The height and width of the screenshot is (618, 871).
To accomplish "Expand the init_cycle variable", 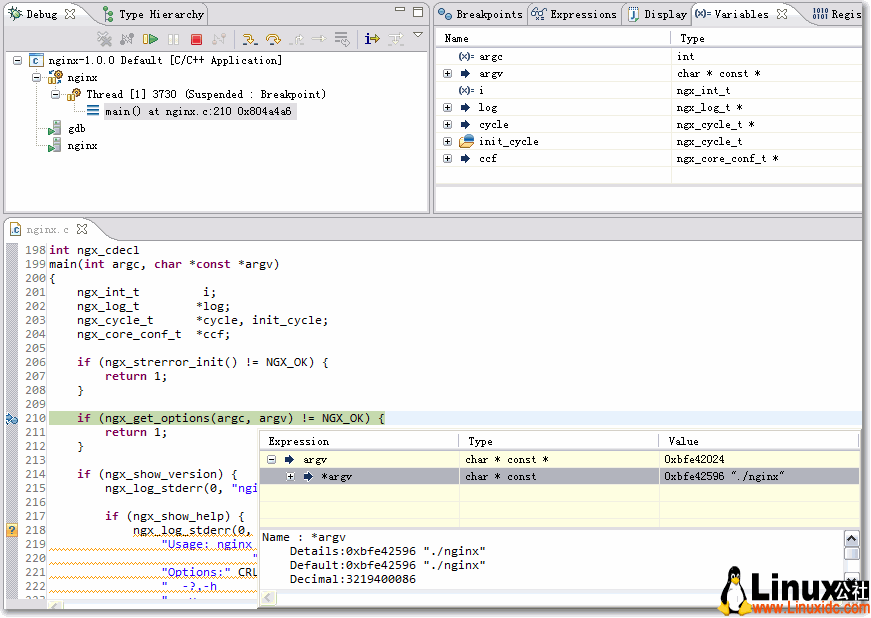I will [448, 142].
